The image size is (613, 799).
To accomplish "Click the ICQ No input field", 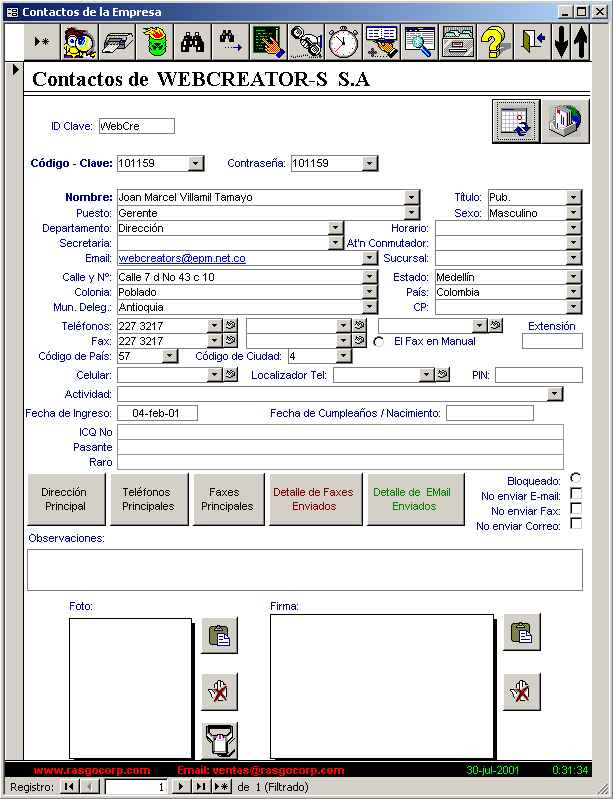I will coord(340,432).
